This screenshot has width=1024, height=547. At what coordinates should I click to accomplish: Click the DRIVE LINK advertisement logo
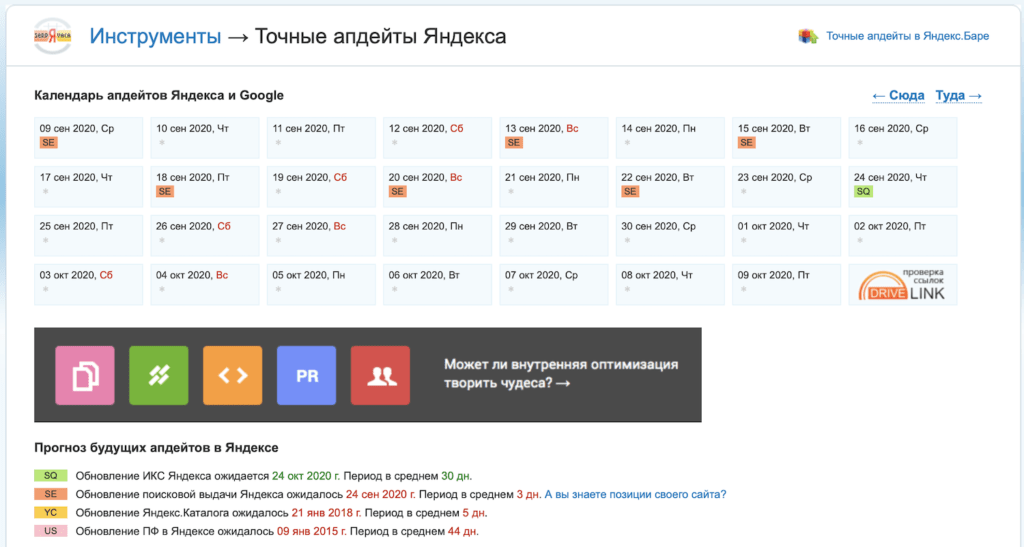[903, 285]
